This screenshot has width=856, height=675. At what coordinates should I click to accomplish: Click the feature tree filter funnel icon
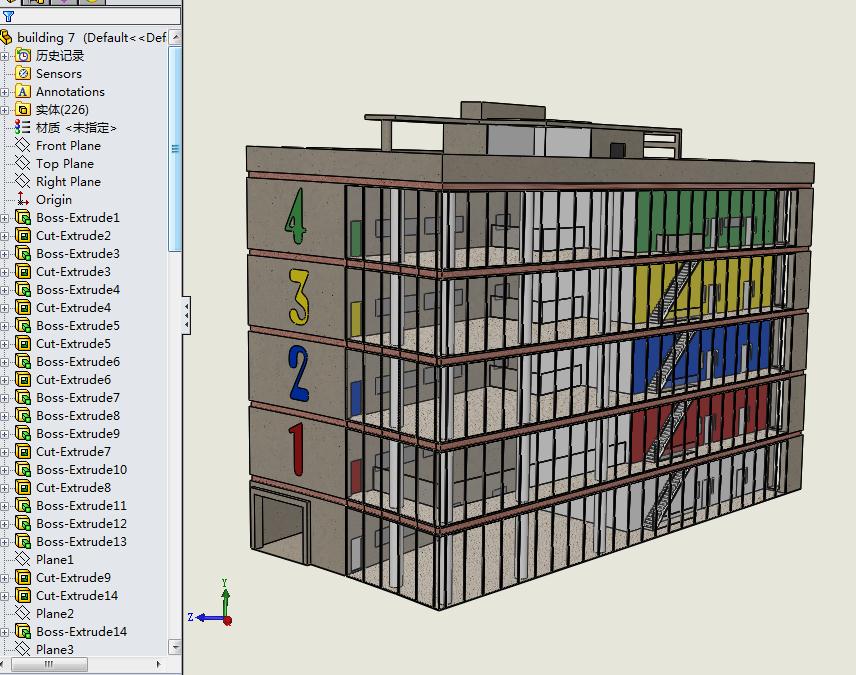point(8,17)
